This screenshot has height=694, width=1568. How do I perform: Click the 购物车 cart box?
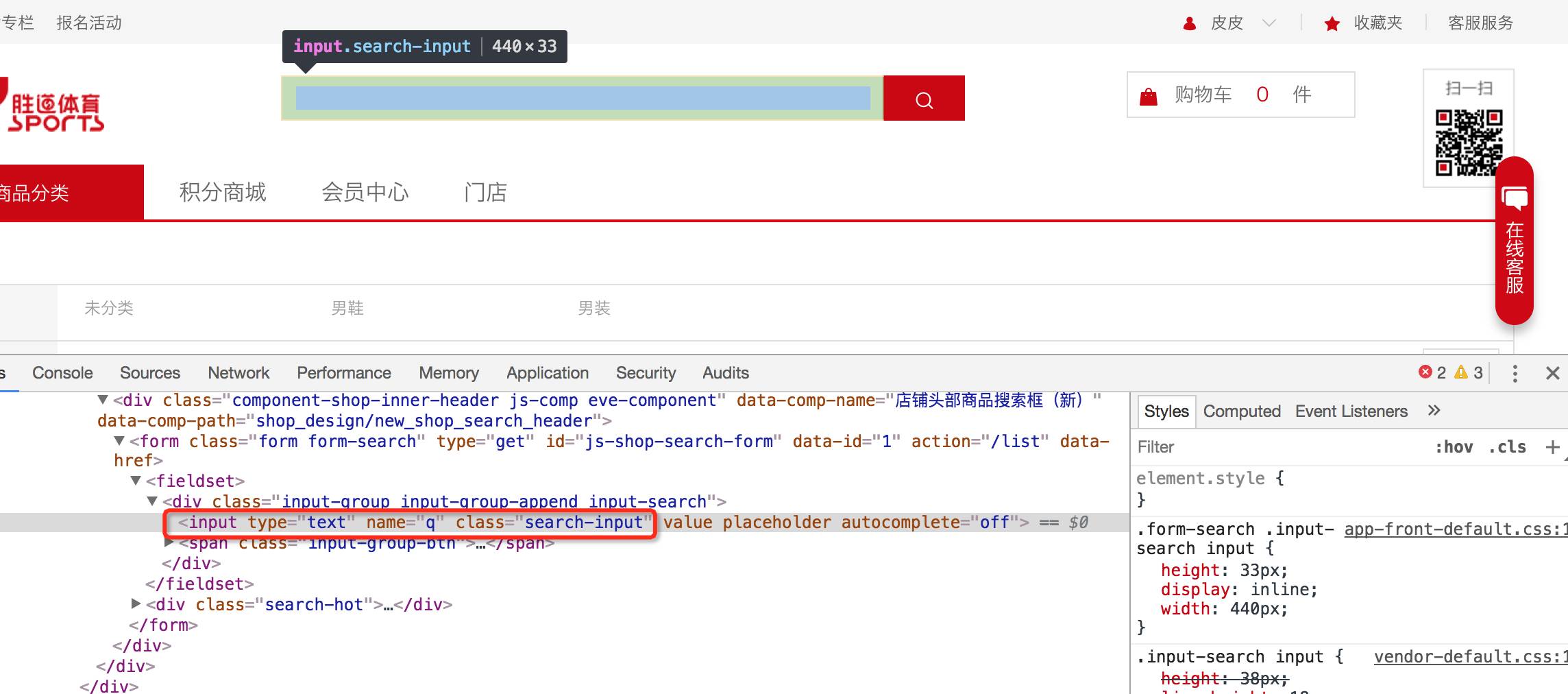(x=1241, y=95)
